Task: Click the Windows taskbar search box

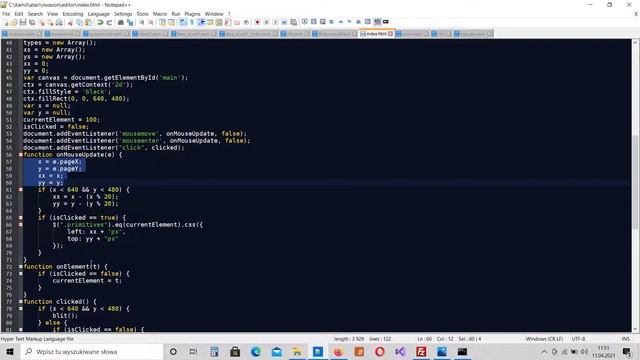Action: 92,351
